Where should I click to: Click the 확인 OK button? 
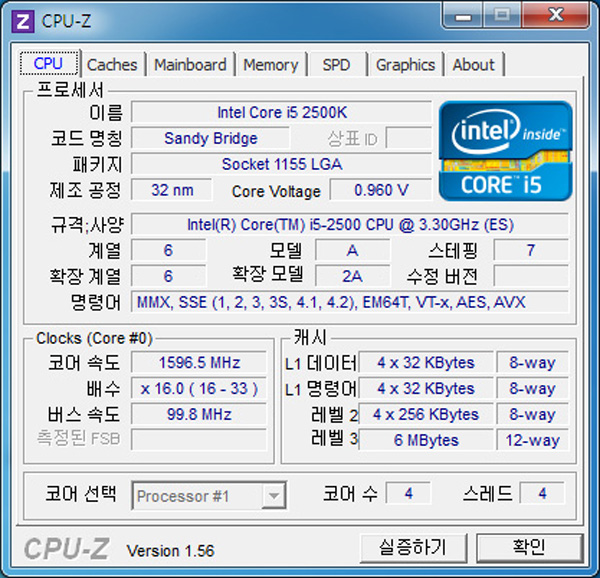tap(529, 548)
